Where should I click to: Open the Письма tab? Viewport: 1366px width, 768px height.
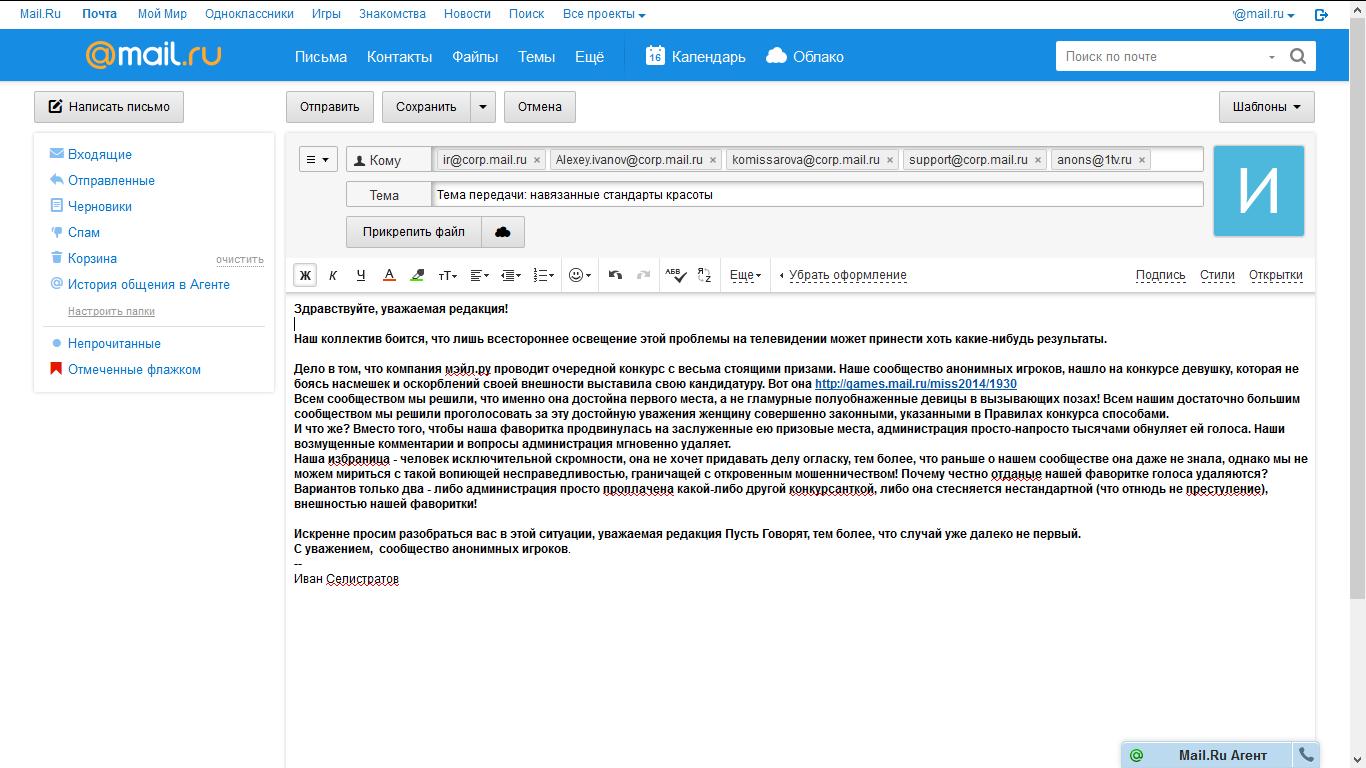tap(321, 57)
